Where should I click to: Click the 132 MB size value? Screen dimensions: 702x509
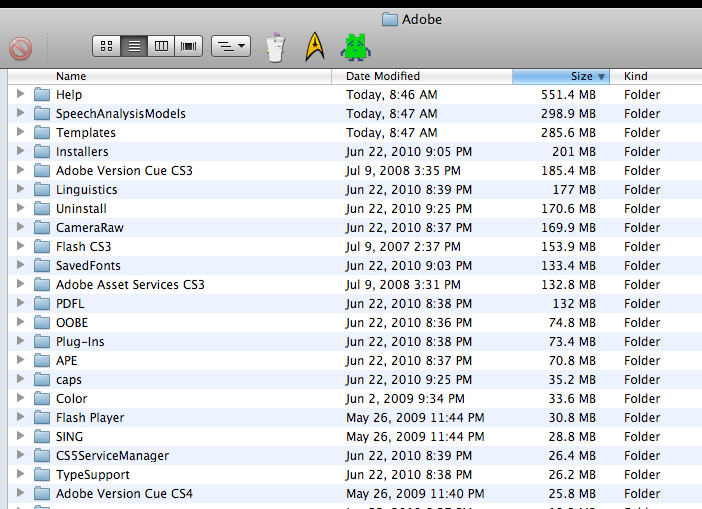[574, 304]
